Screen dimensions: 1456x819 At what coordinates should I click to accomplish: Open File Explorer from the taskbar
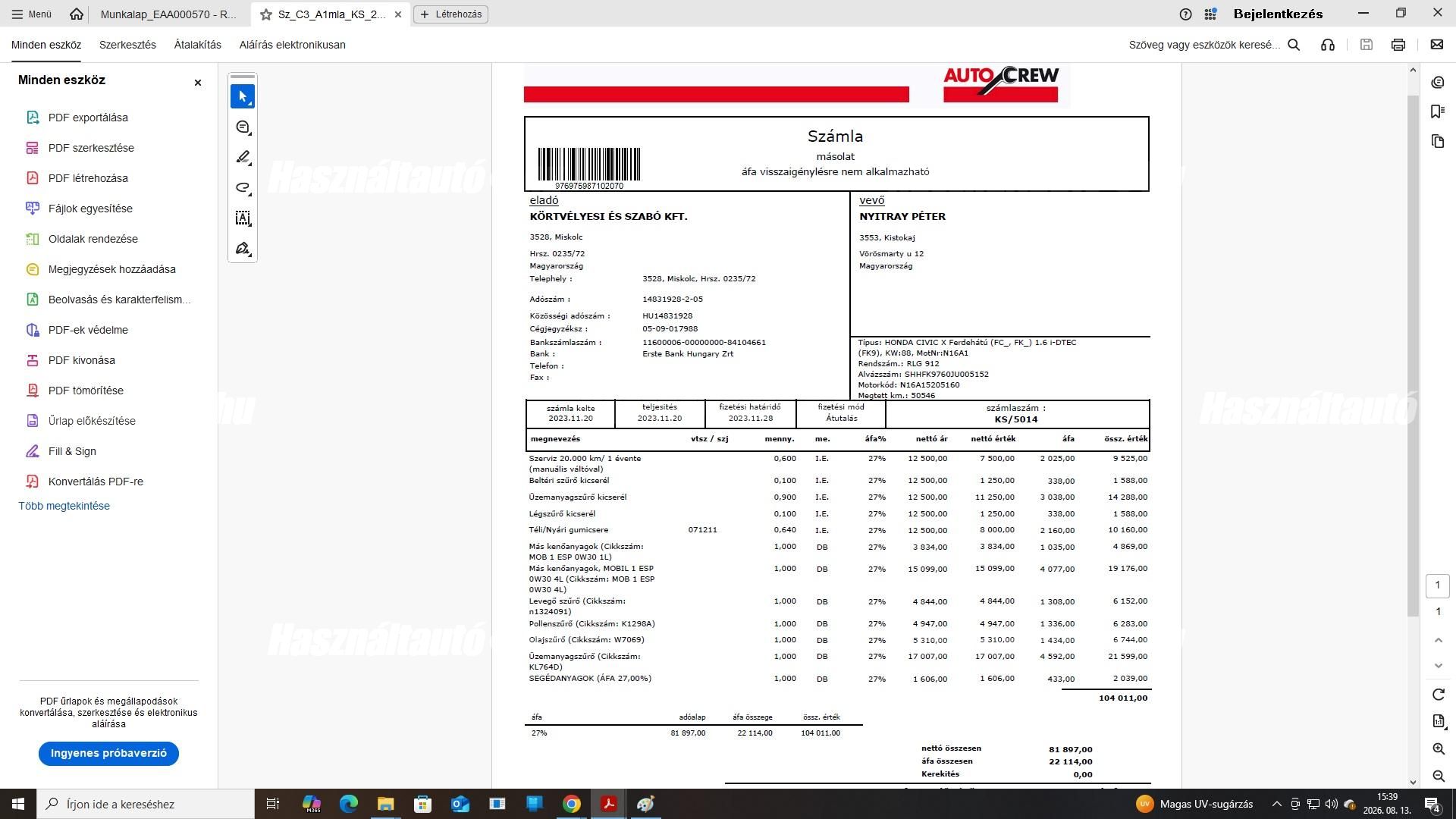point(385,804)
